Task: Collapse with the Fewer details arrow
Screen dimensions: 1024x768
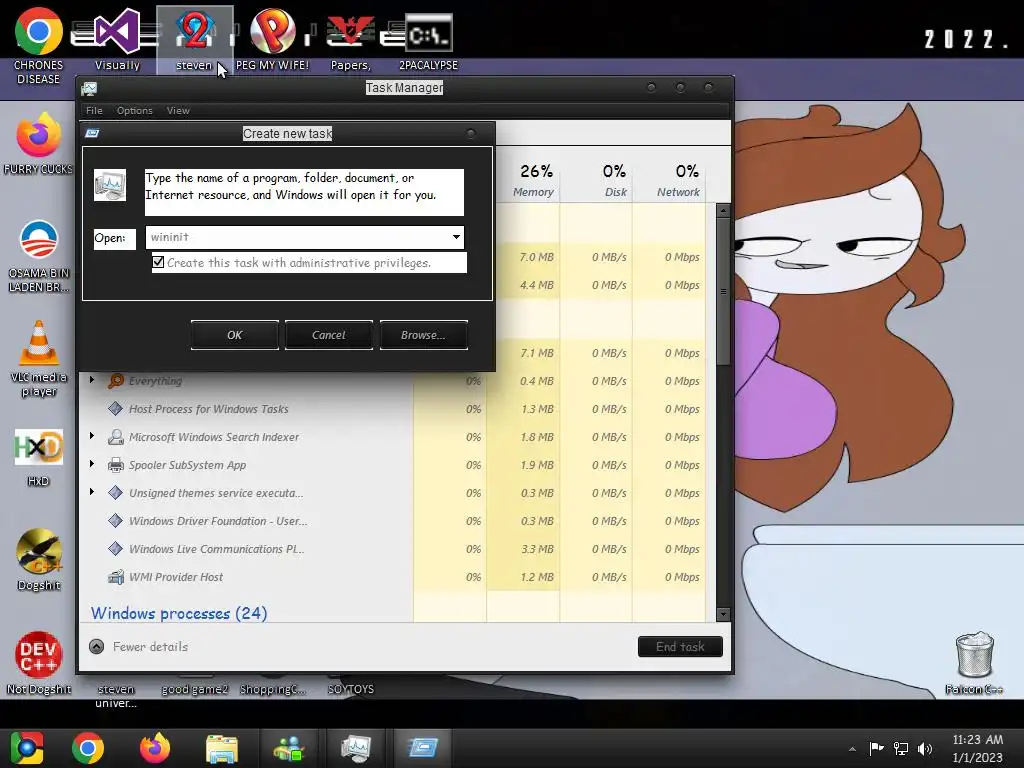Action: click(x=97, y=647)
